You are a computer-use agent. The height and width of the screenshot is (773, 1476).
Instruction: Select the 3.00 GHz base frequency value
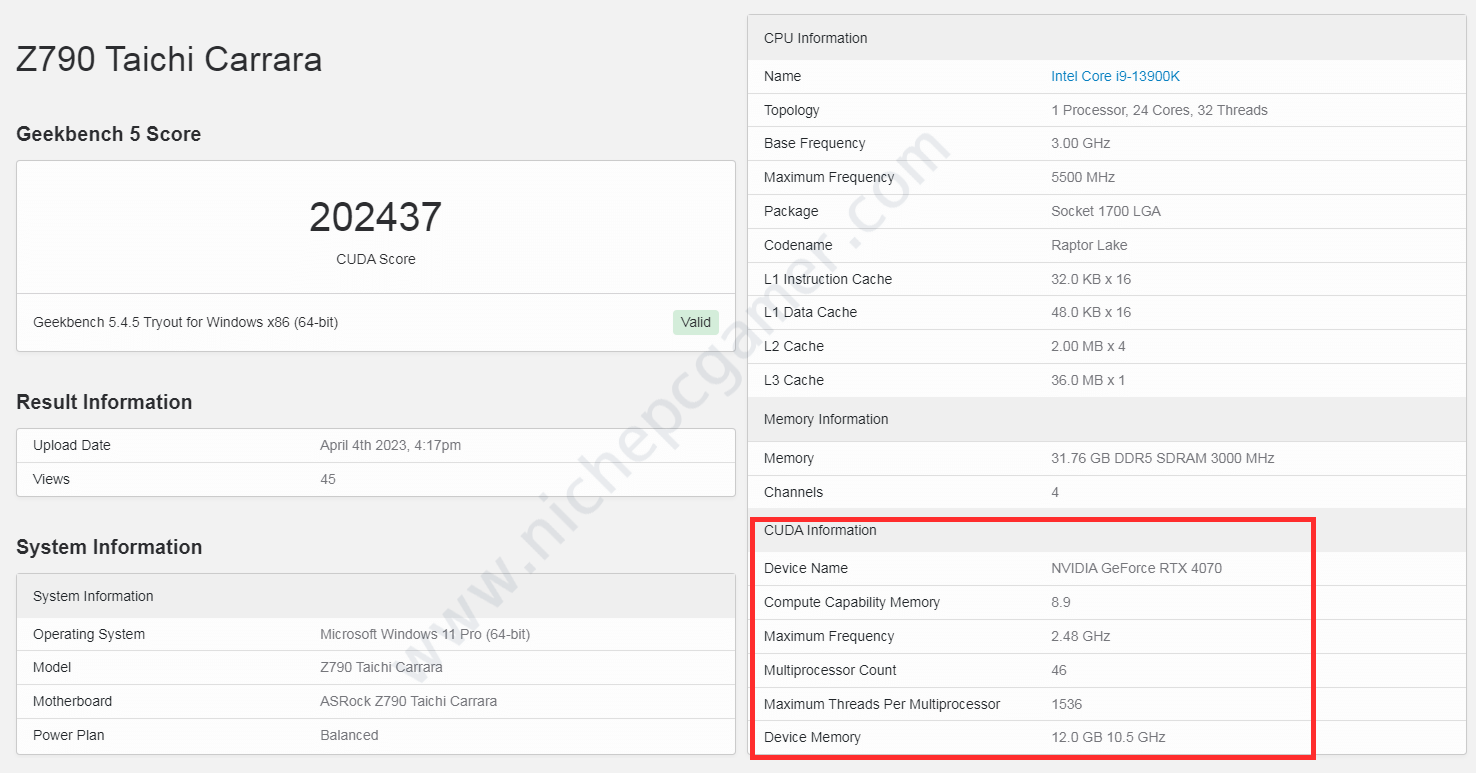(x=1081, y=143)
